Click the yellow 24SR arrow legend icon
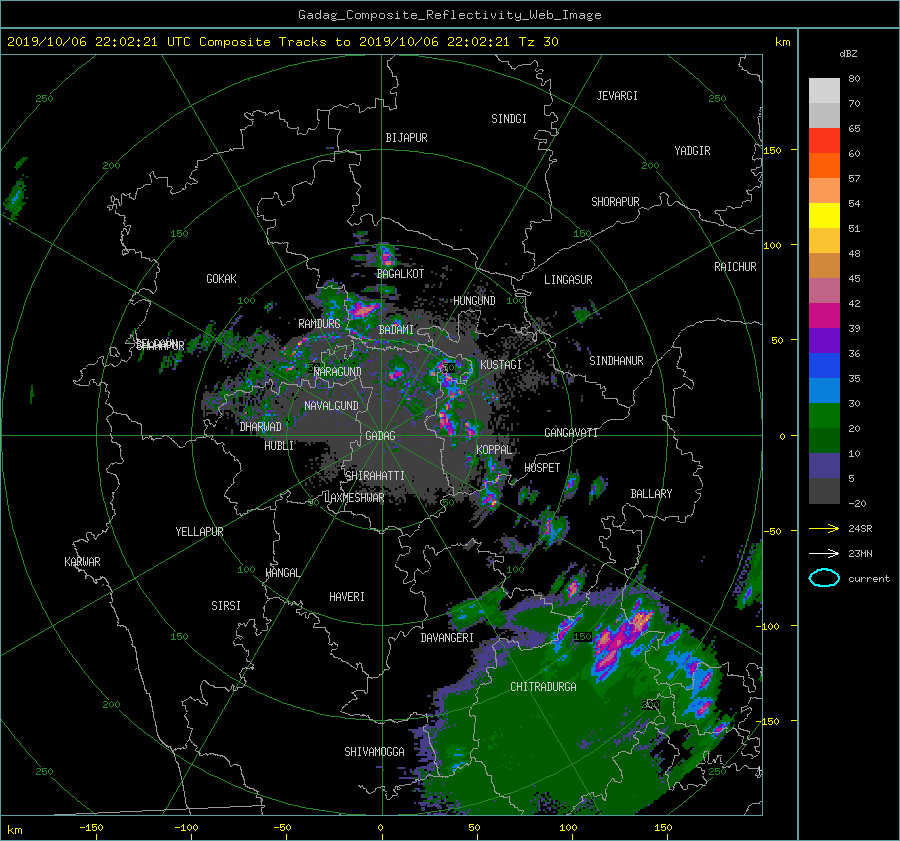 tap(824, 528)
